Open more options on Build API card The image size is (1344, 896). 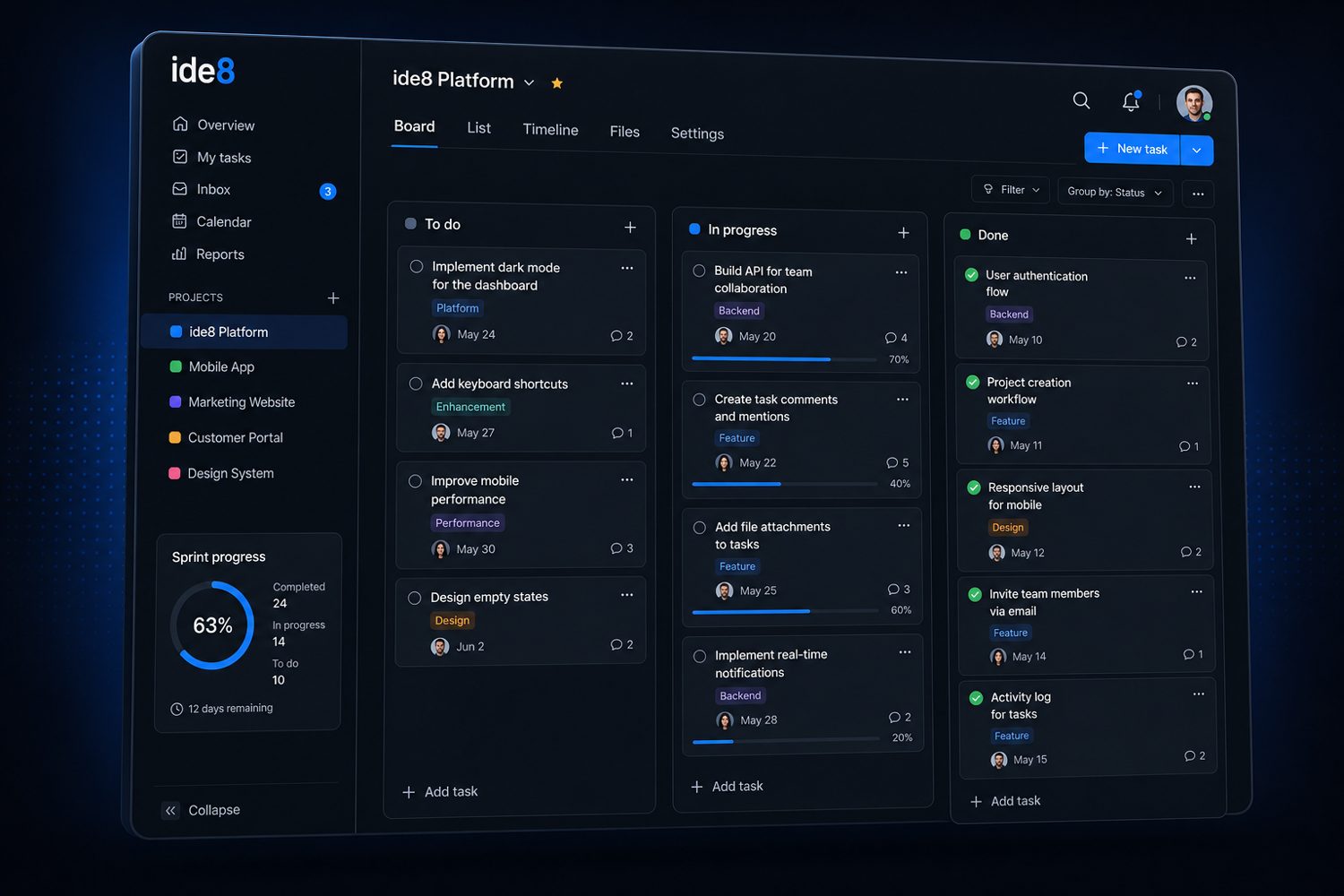(901, 272)
